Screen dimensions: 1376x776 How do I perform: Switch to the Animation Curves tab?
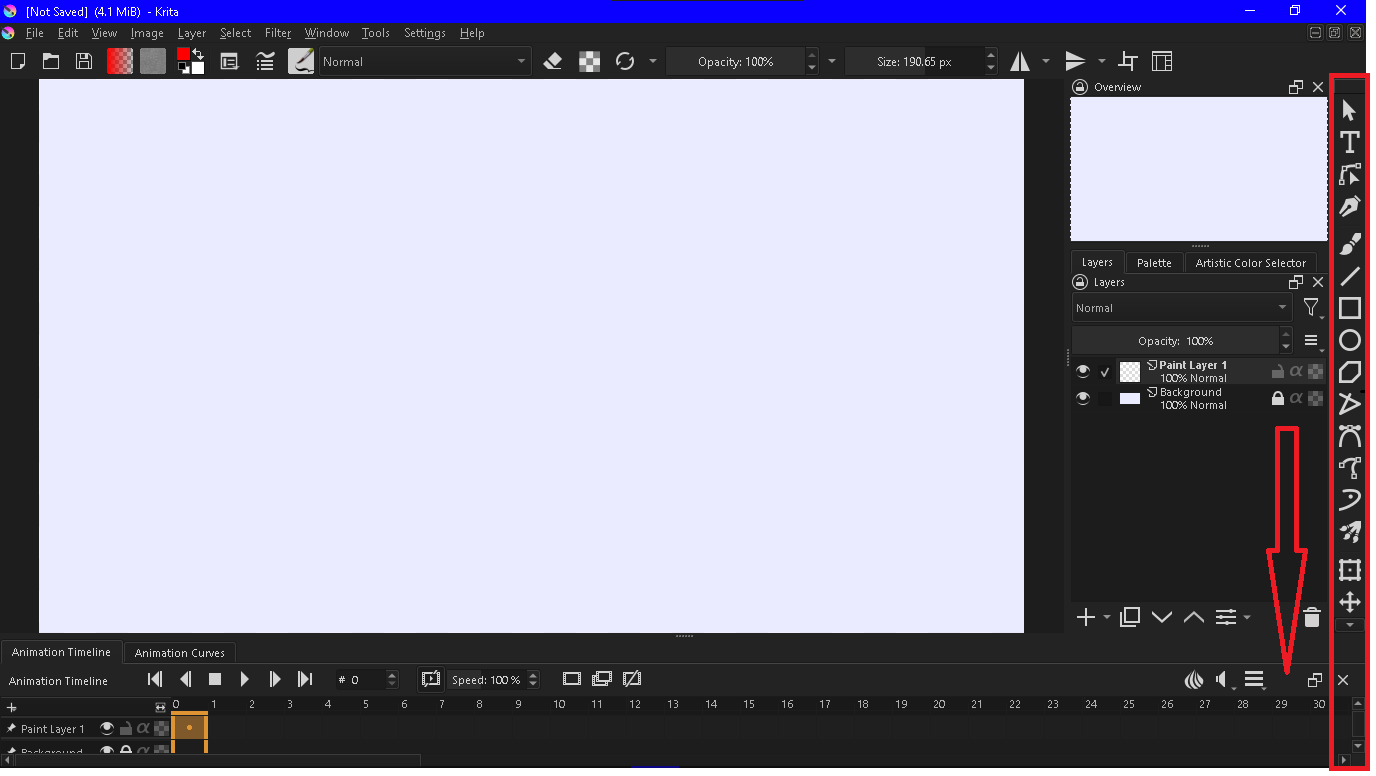point(179,653)
